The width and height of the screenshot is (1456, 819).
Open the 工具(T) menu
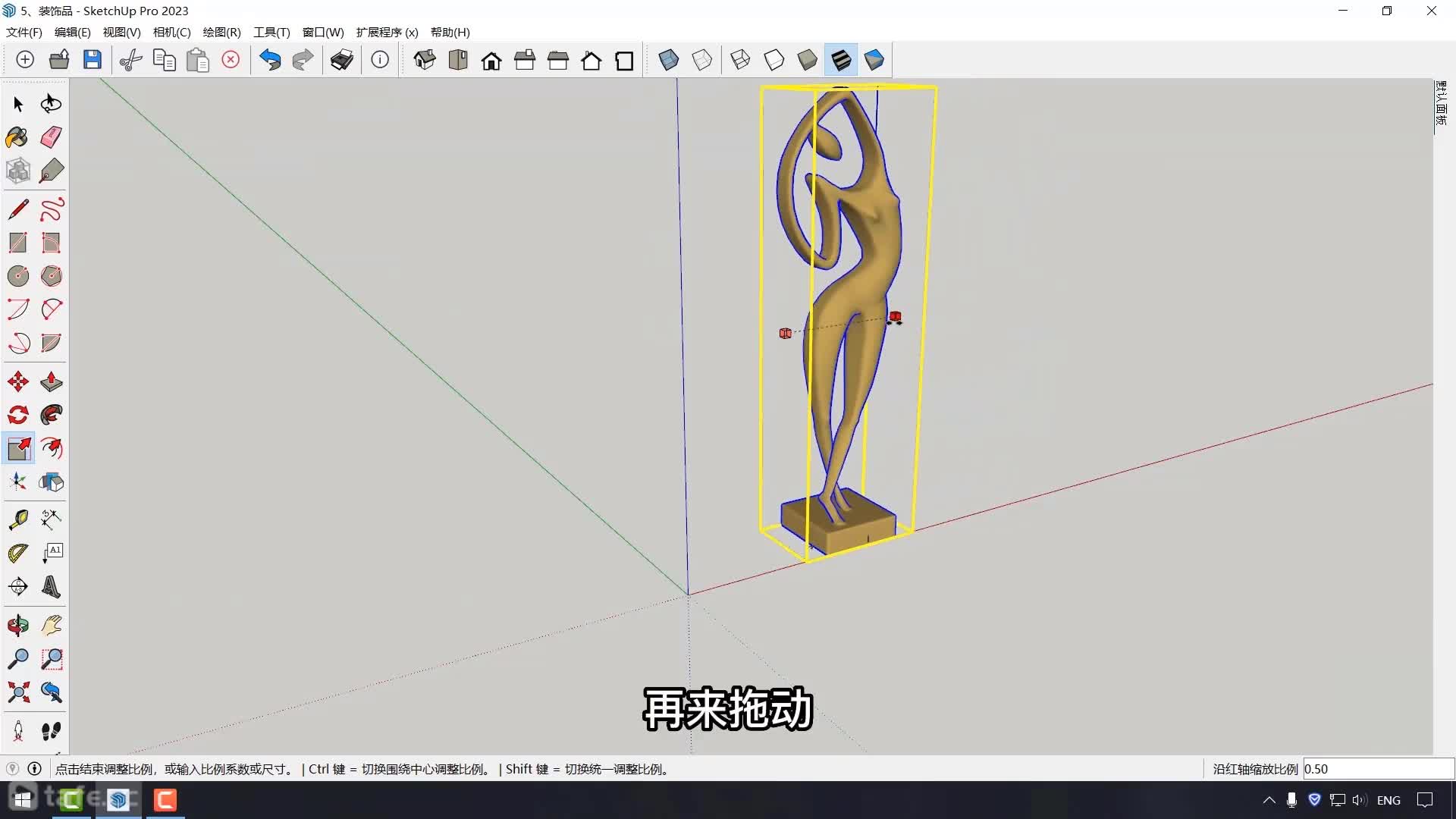tap(272, 33)
